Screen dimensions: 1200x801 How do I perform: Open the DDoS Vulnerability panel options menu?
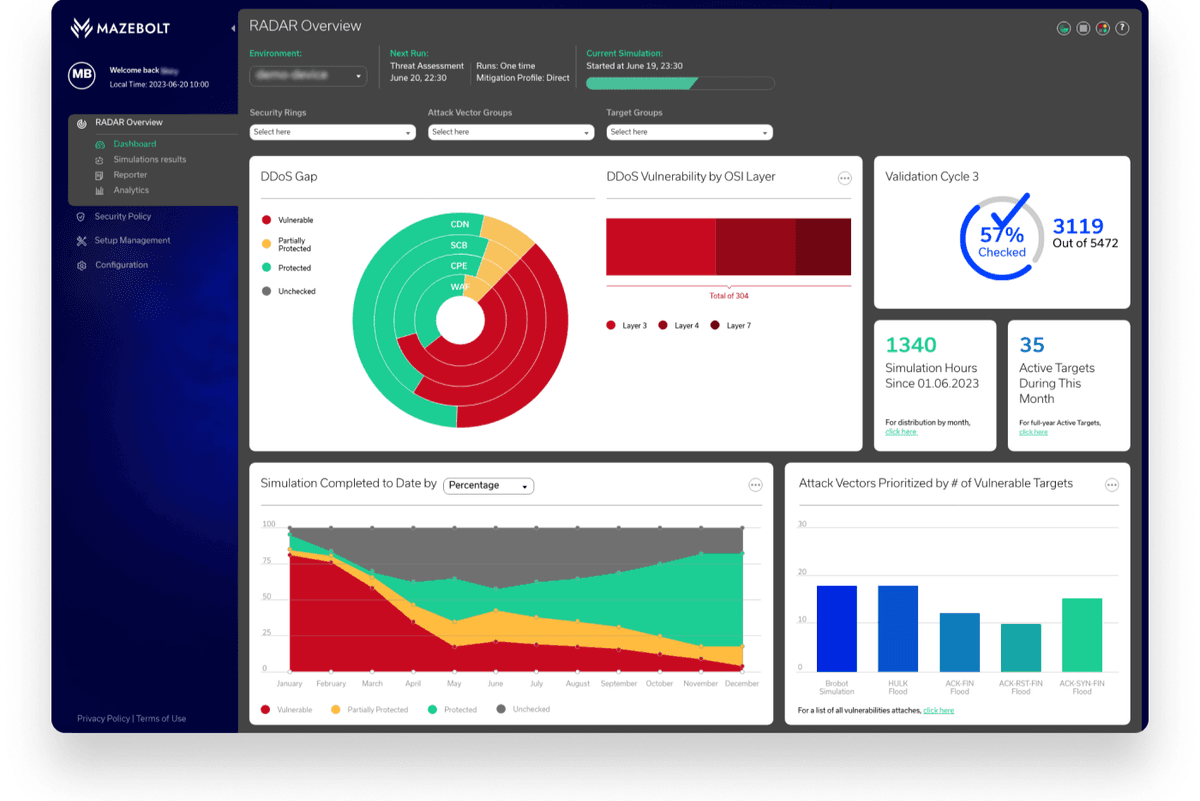844,178
